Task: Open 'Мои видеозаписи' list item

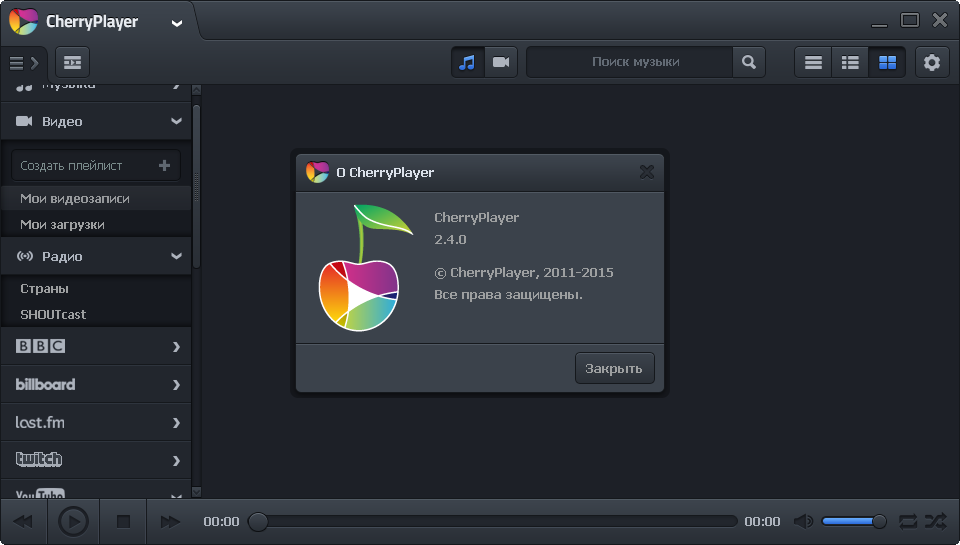Action: (x=96, y=198)
